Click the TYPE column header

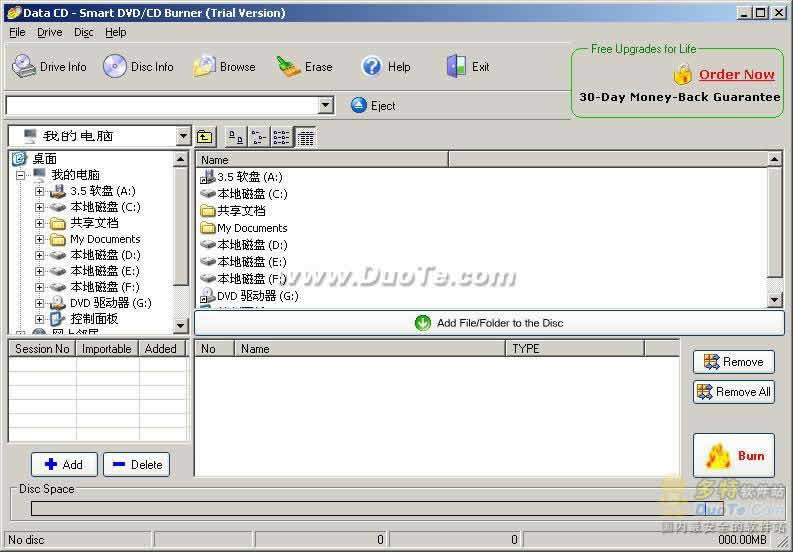575,349
